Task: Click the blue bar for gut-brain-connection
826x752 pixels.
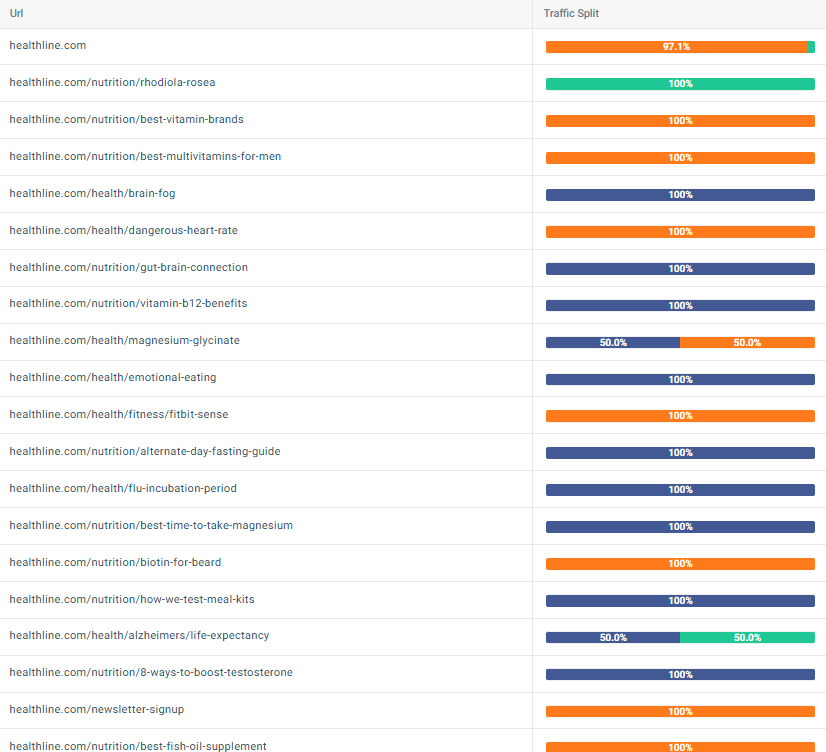Action: click(x=680, y=269)
